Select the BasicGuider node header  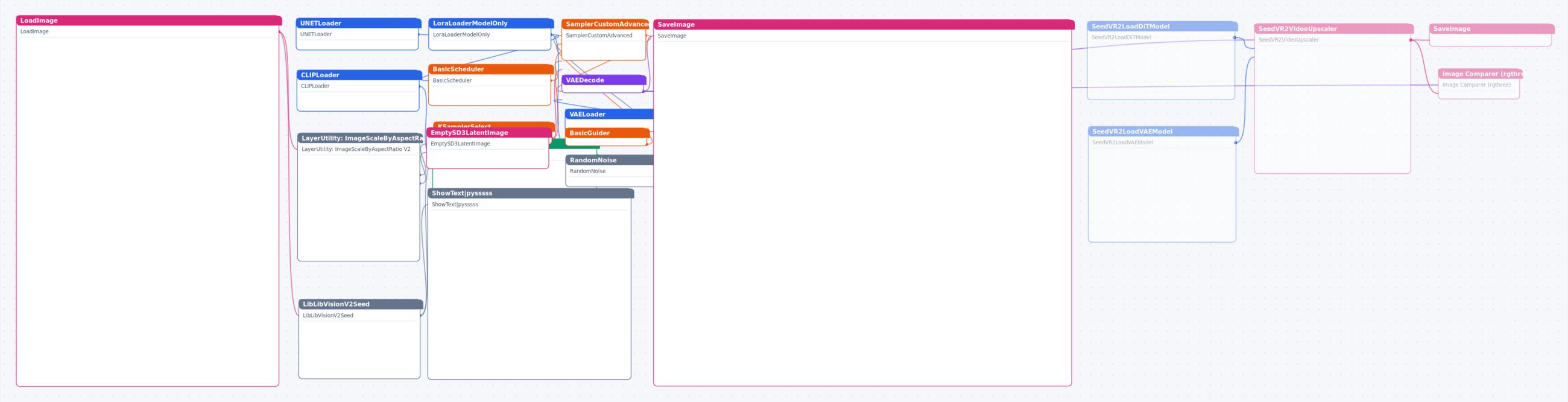pyautogui.click(x=607, y=133)
